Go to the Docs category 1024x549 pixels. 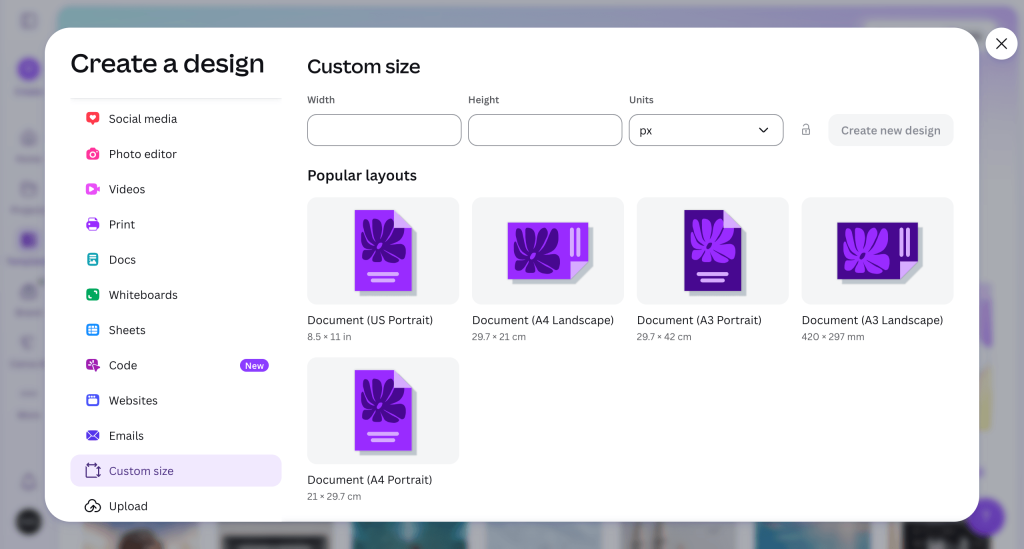point(176,259)
